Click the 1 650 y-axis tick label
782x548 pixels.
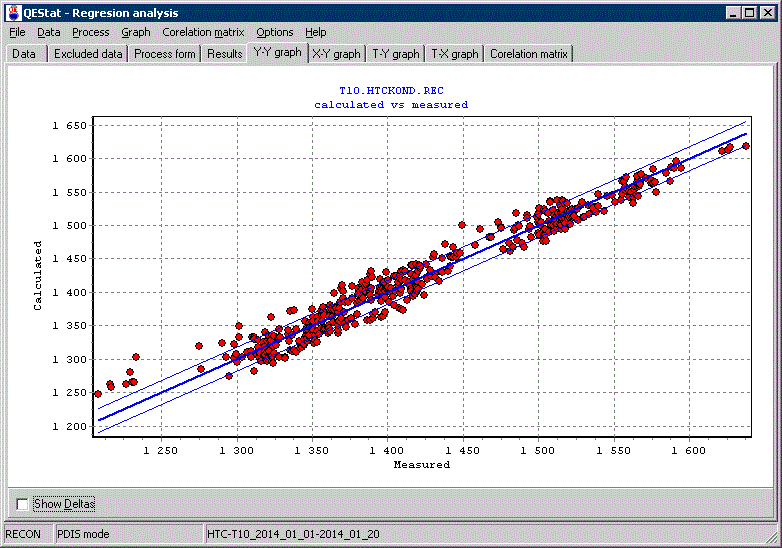pos(70,125)
